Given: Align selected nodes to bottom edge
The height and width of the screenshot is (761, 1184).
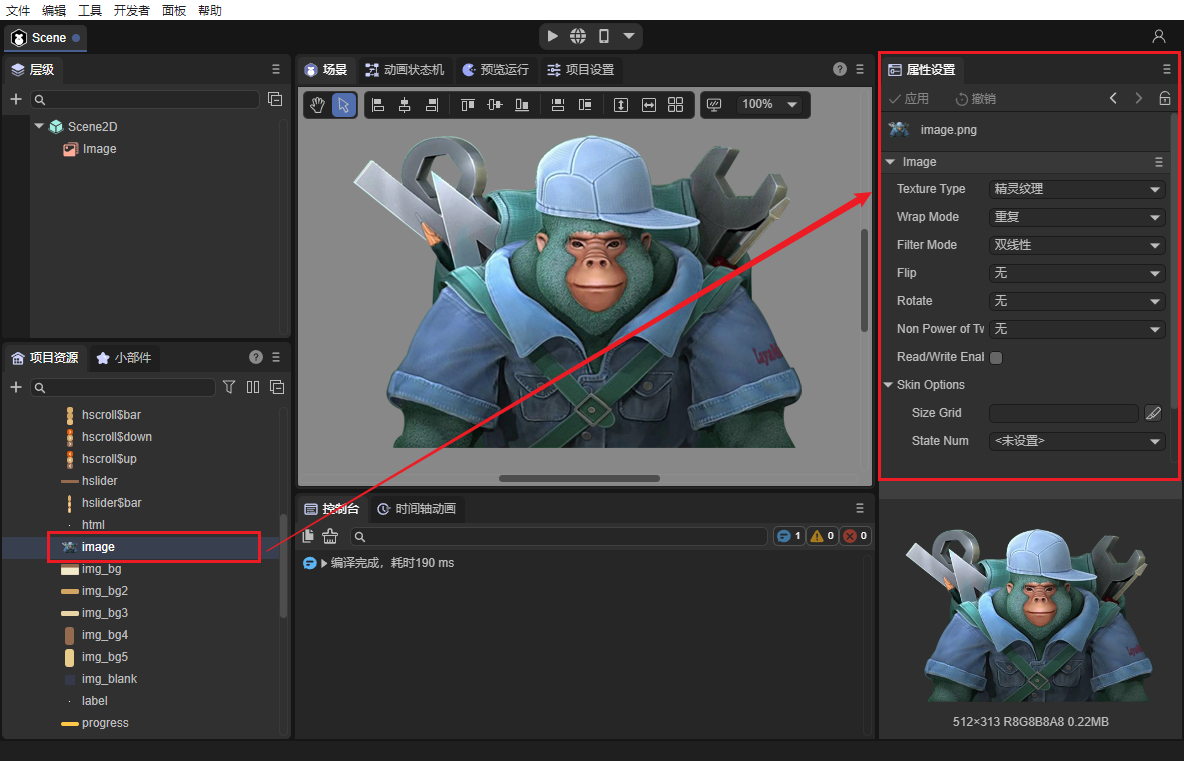Looking at the screenshot, I should click(522, 105).
